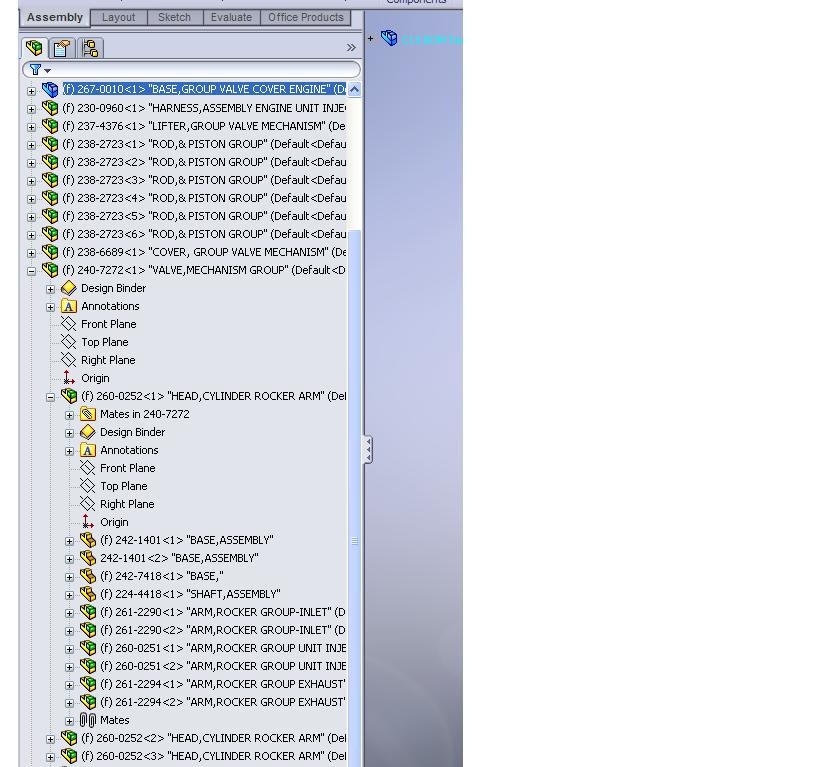Click the Mates in 240-7272 folder icon
Image resolution: width=840 pixels, height=767 pixels.
click(88, 414)
